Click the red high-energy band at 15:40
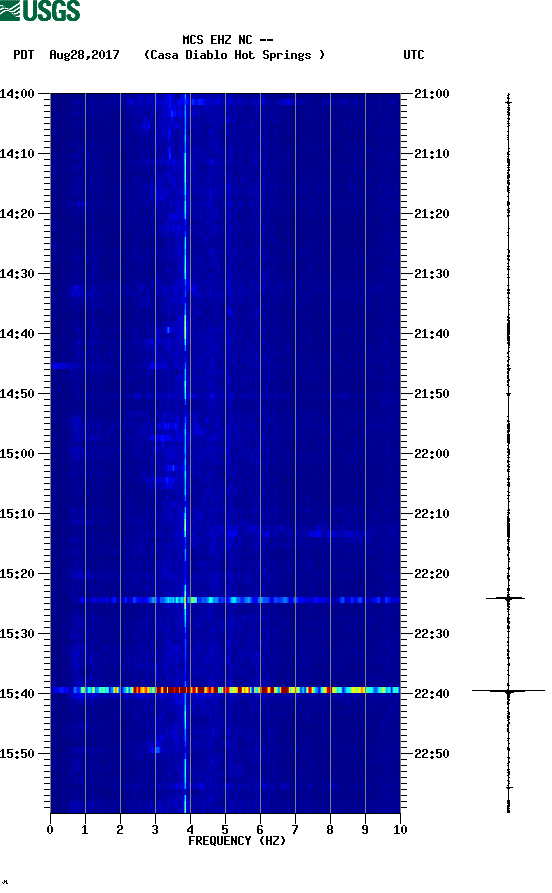The width and height of the screenshot is (552, 893). [x=225, y=690]
